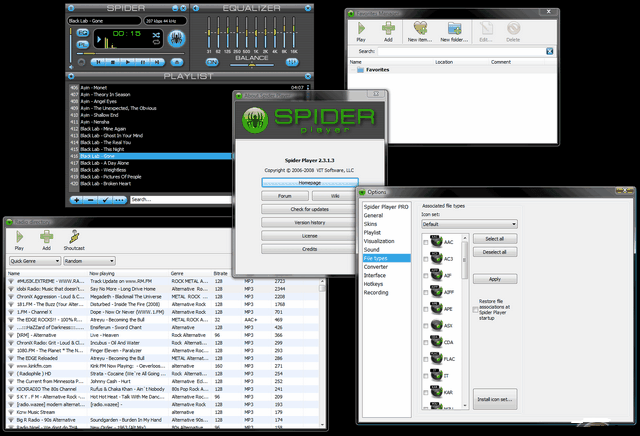Open Recording section in Options
640x436 pixels.
pos(376,293)
